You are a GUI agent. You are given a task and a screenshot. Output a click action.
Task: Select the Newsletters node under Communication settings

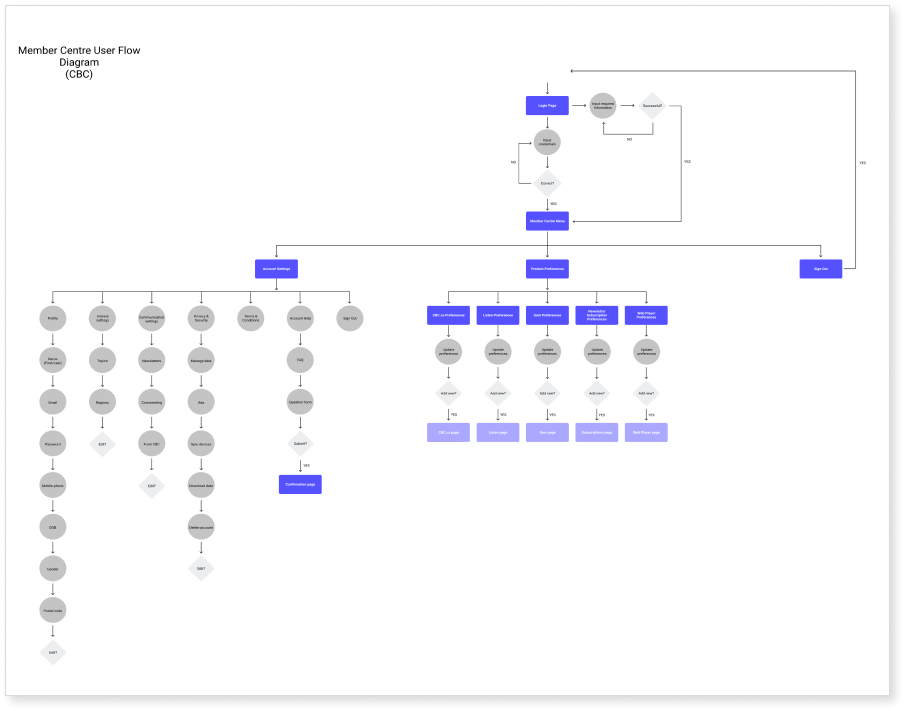[151, 359]
